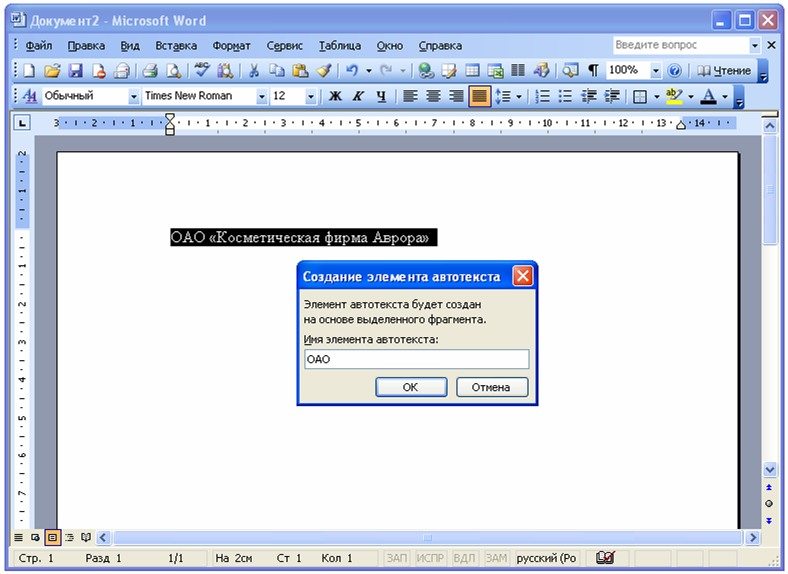Apply numbered list formatting
788x574 pixels.
tap(542, 95)
